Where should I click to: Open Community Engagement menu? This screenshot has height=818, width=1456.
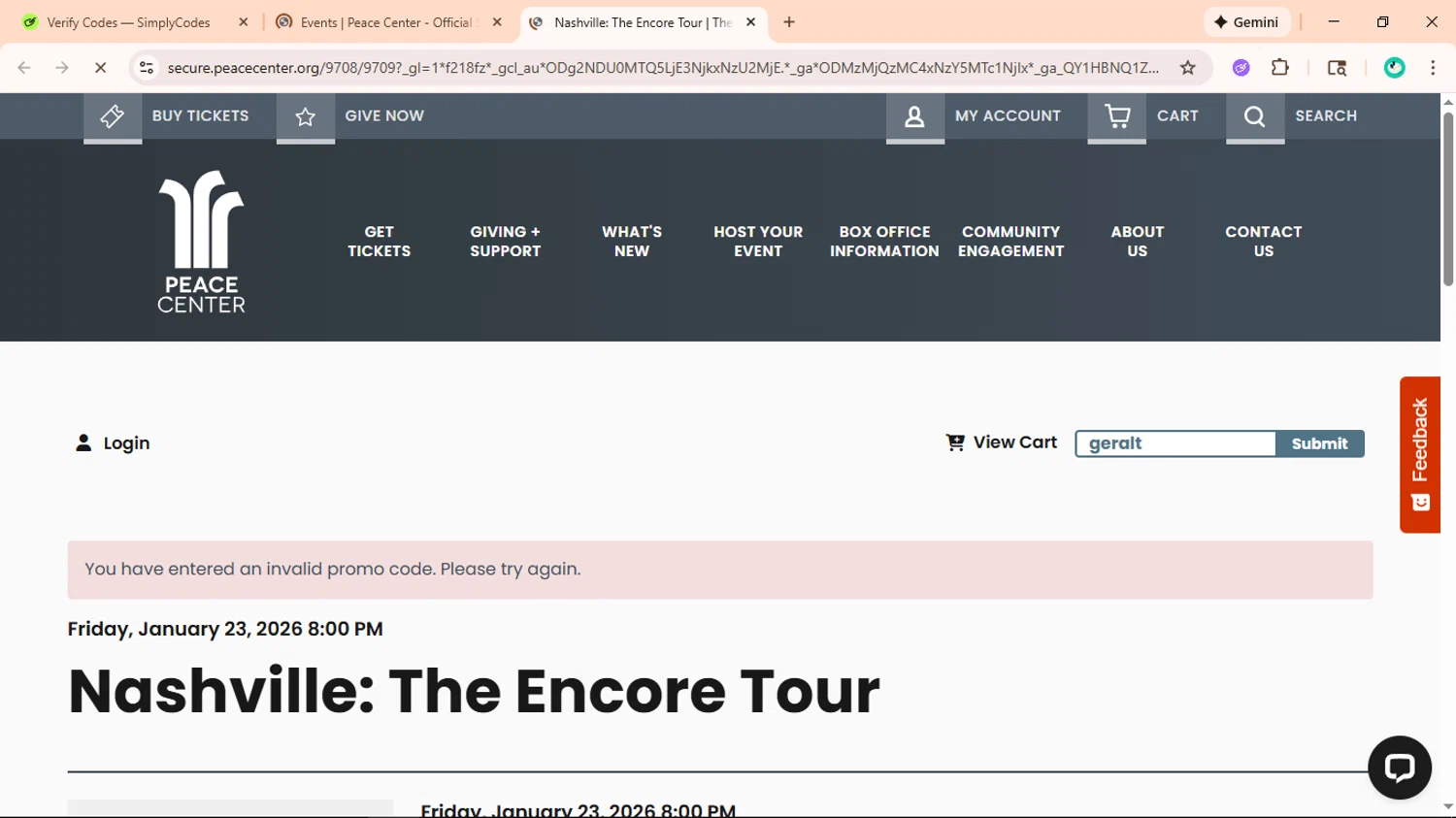point(1010,242)
